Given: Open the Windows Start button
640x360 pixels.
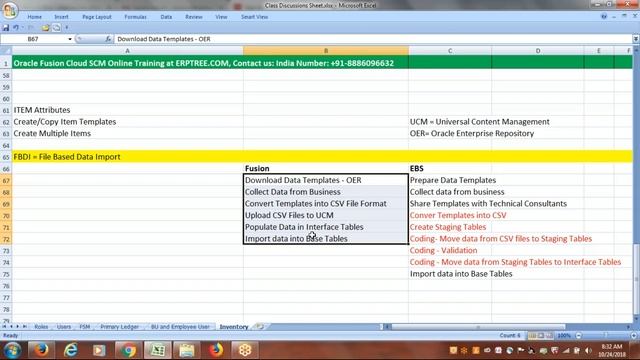Looking at the screenshot, I should coord(12,351).
